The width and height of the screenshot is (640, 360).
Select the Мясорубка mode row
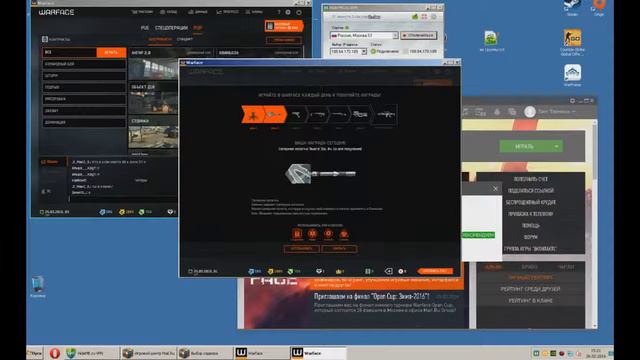click(84, 99)
